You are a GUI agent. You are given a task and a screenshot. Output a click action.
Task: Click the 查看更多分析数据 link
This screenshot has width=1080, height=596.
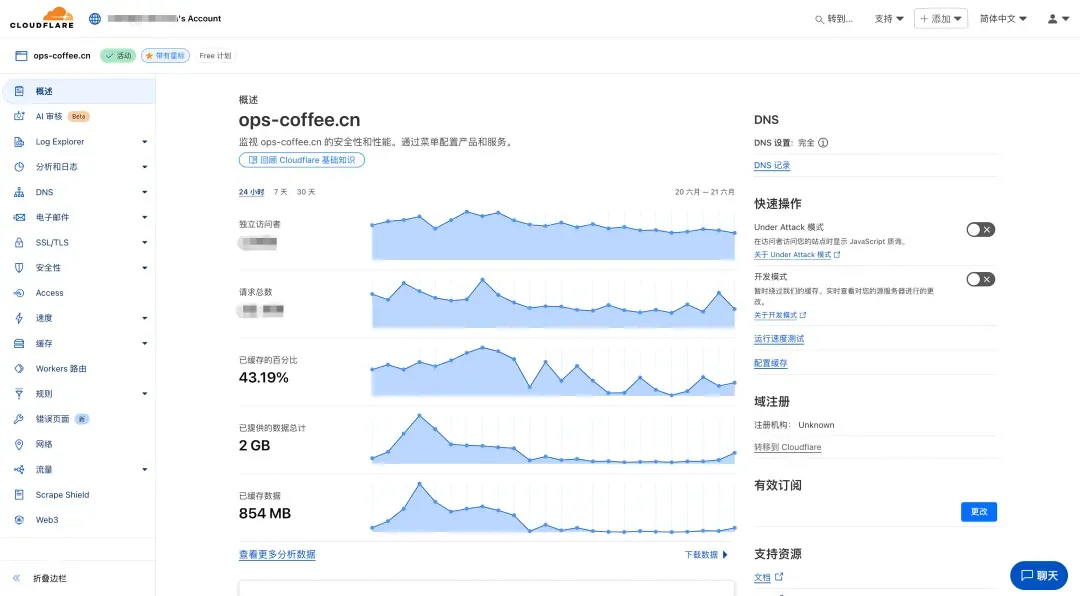coord(277,555)
